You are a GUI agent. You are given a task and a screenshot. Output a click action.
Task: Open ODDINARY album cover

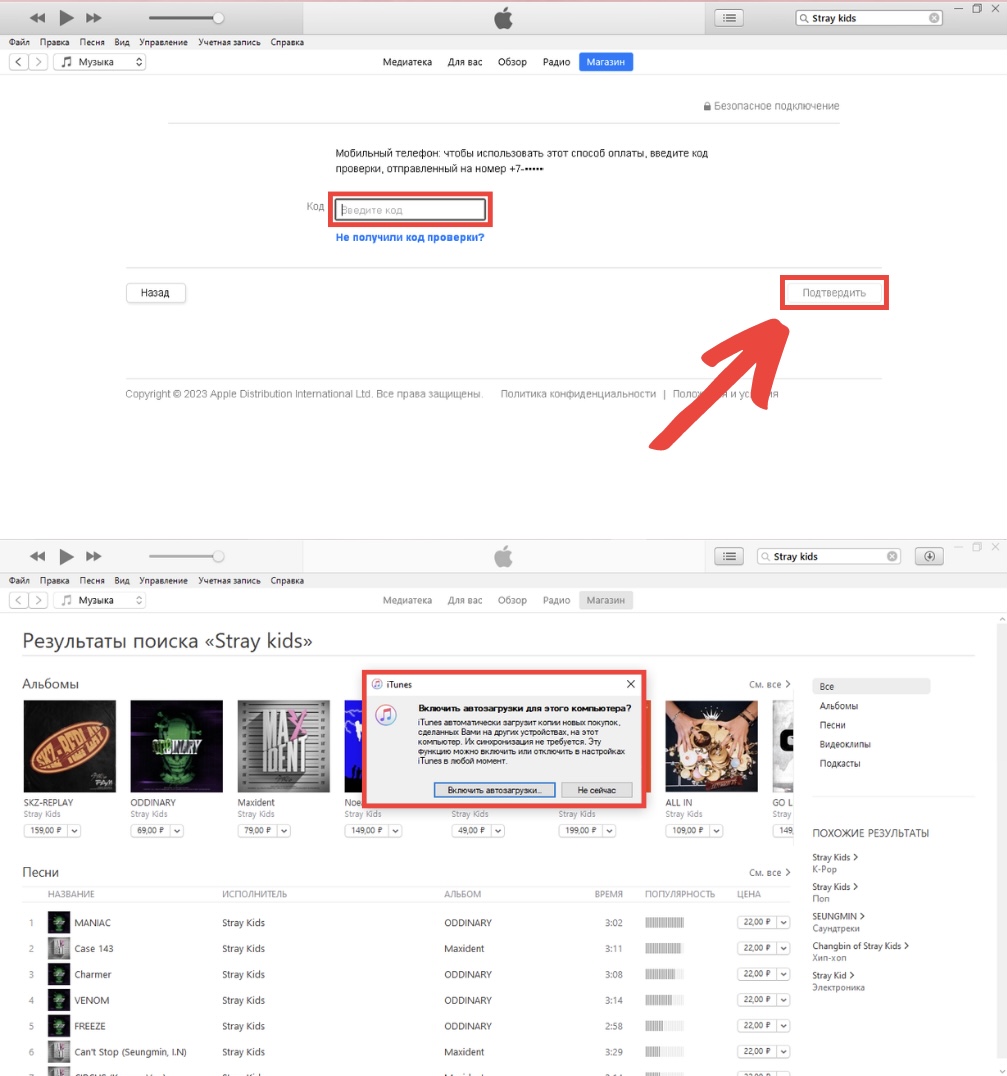coord(176,746)
